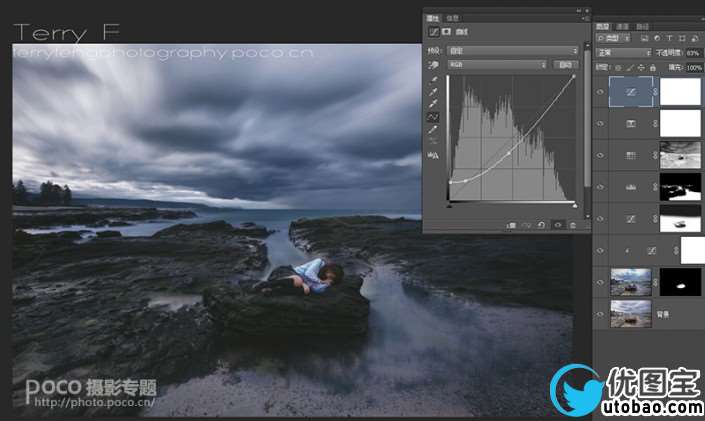Click the fill field showing 100%
The image size is (705, 421).
[x=694, y=67]
